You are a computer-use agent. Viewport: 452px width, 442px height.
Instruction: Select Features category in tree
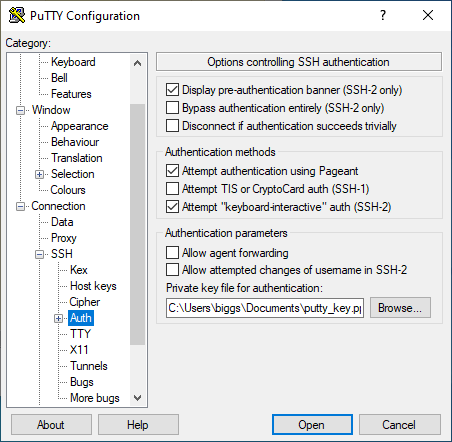[71, 94]
